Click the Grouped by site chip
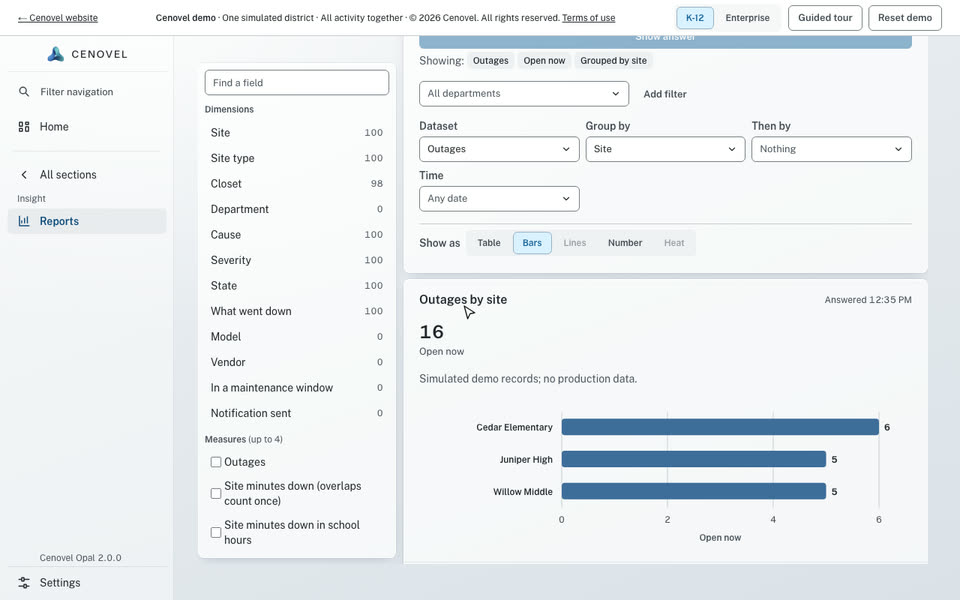Viewport: 960px width, 600px height. 613,61
